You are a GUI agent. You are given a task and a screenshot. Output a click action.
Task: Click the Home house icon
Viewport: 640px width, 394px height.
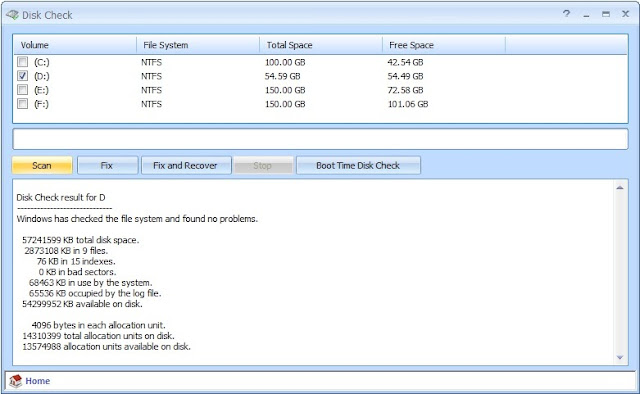16,381
